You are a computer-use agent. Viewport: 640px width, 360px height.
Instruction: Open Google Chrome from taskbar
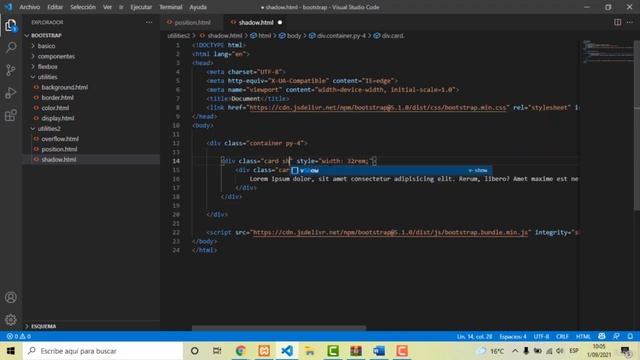tap(241, 351)
